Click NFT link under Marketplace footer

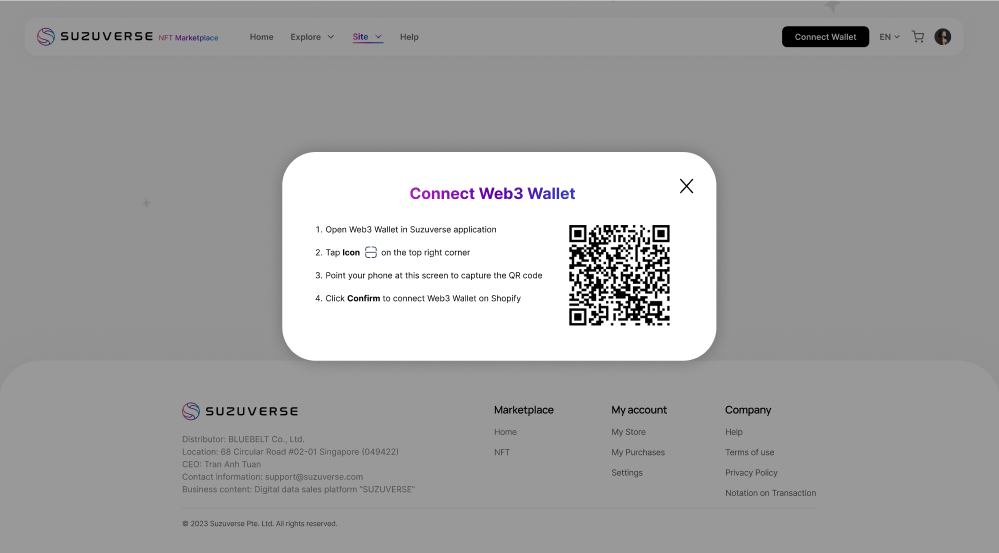[502, 452]
